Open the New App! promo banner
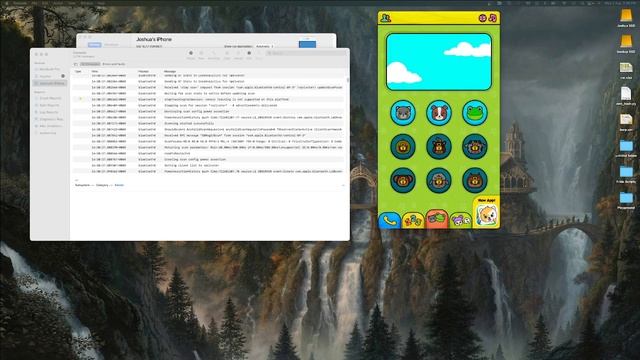This screenshot has height=360, width=640. [x=486, y=212]
